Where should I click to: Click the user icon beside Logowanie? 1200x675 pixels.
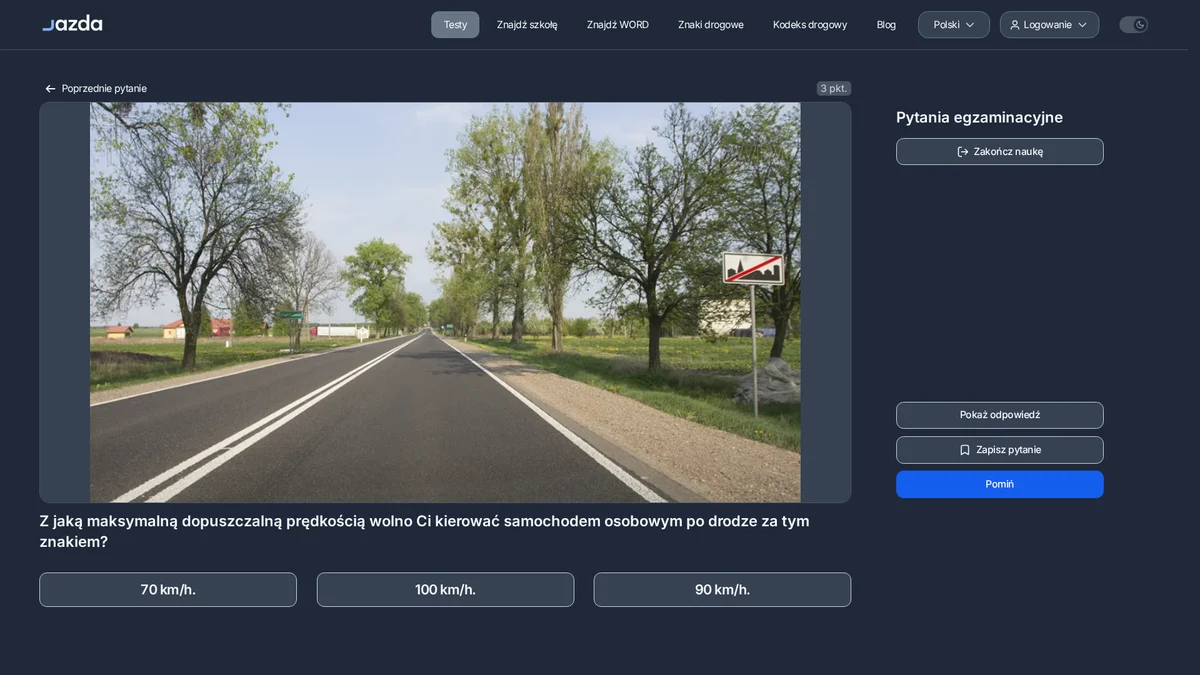[1015, 25]
